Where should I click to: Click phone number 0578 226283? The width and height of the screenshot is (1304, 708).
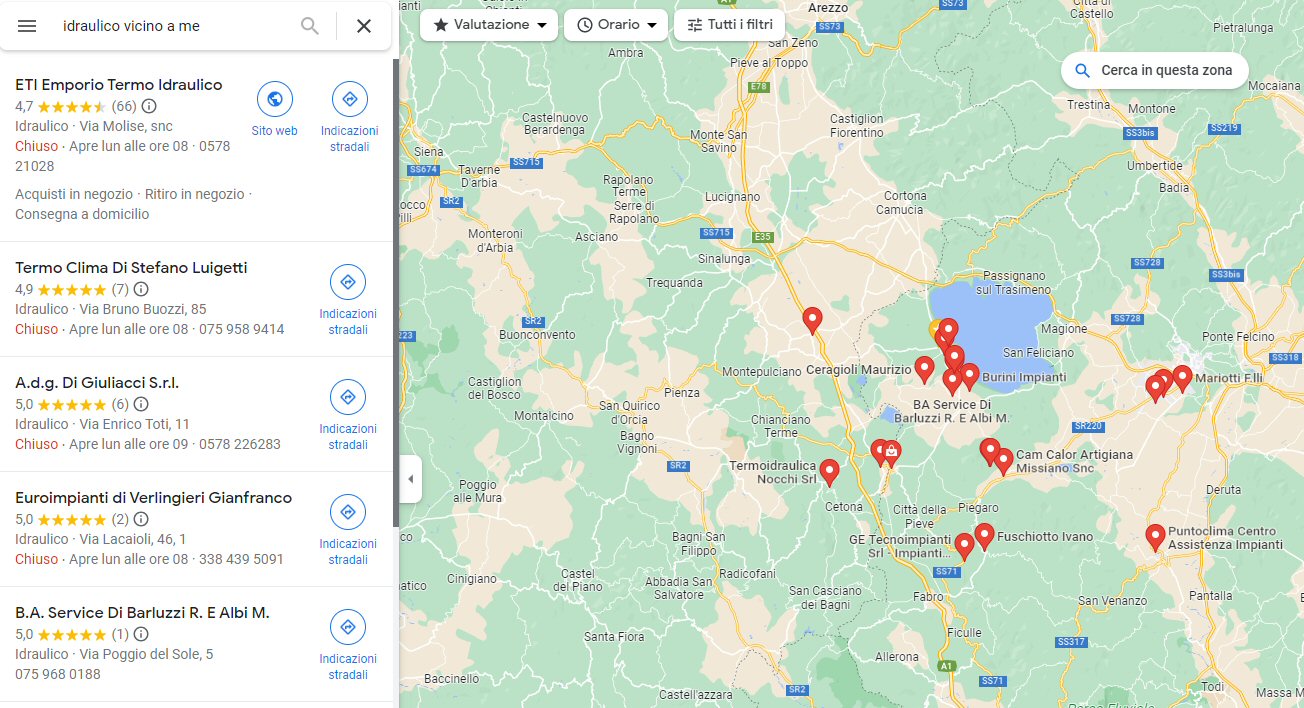click(240, 444)
